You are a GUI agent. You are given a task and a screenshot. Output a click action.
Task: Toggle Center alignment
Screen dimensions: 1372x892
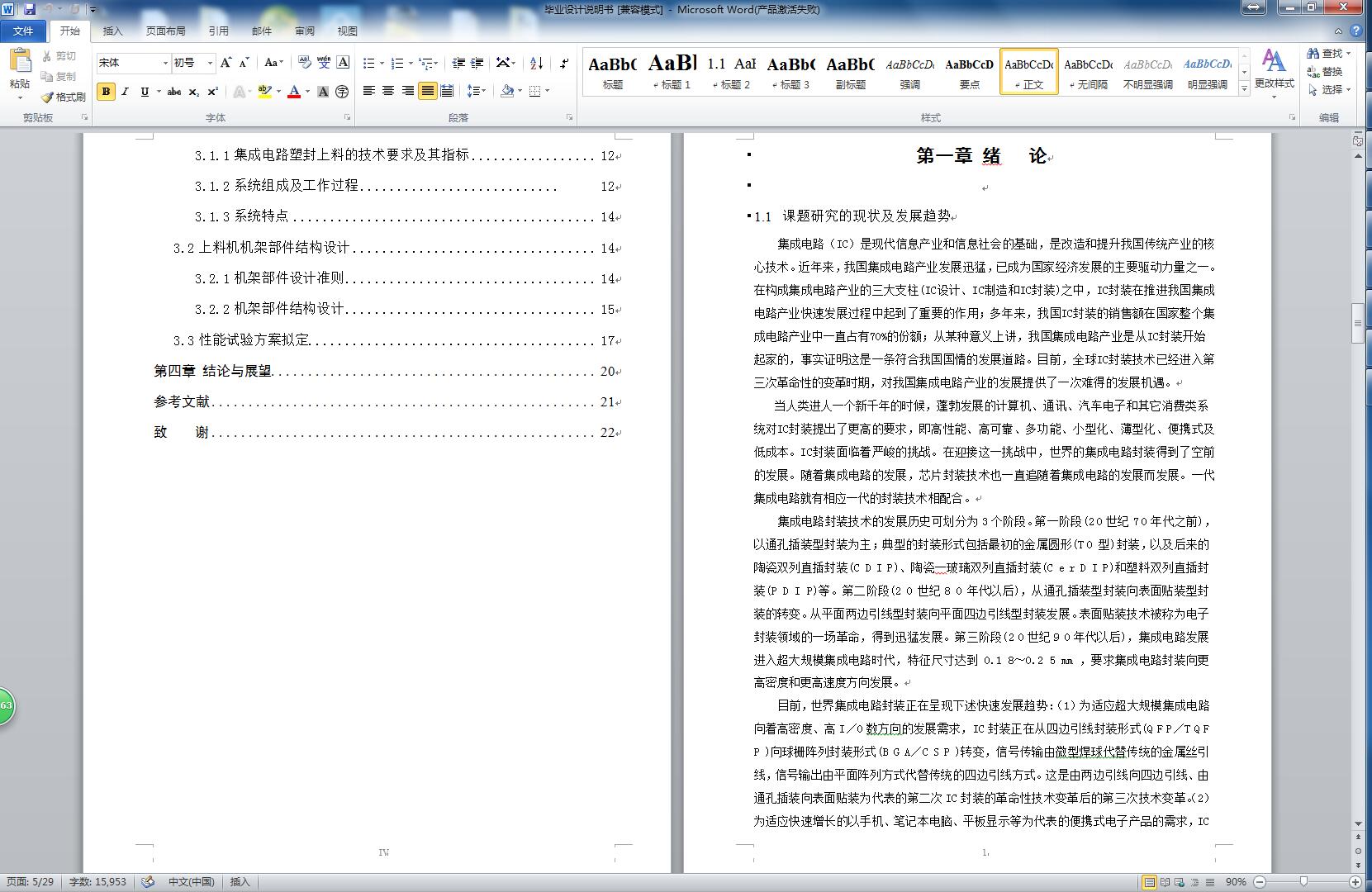(388, 91)
